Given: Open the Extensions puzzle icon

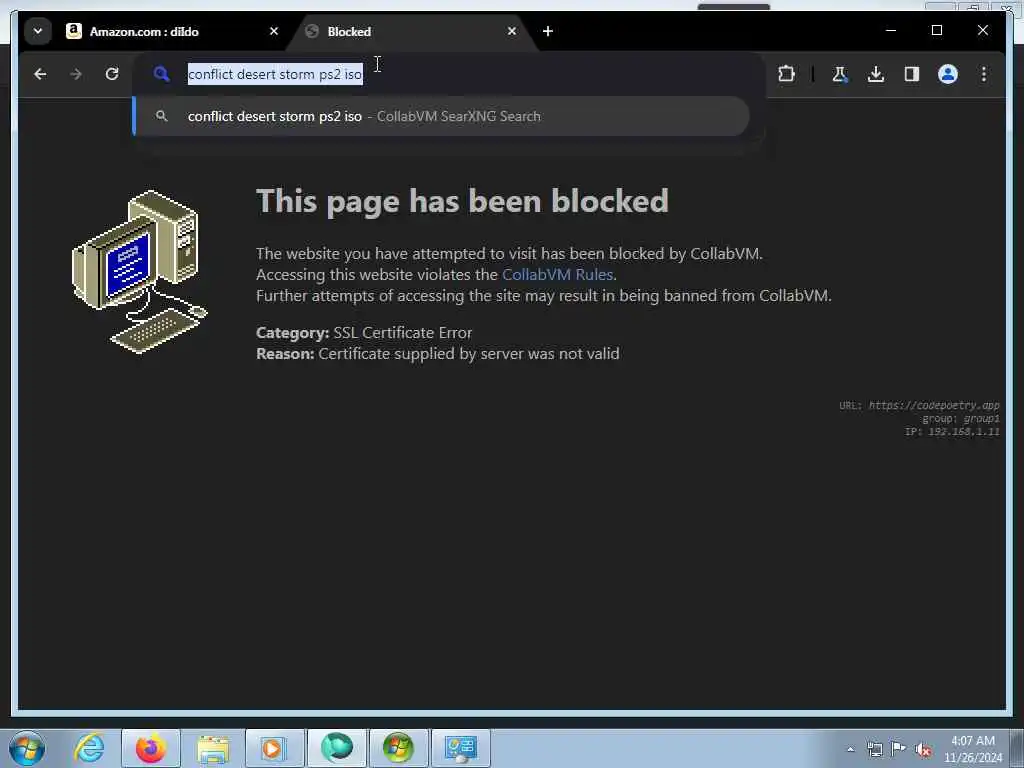Looking at the screenshot, I should point(786,74).
